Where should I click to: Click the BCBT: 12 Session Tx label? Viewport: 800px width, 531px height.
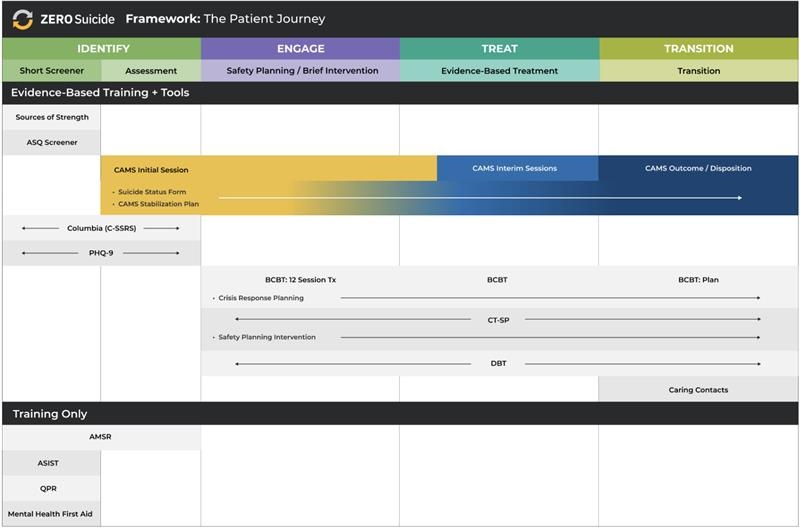(301, 280)
